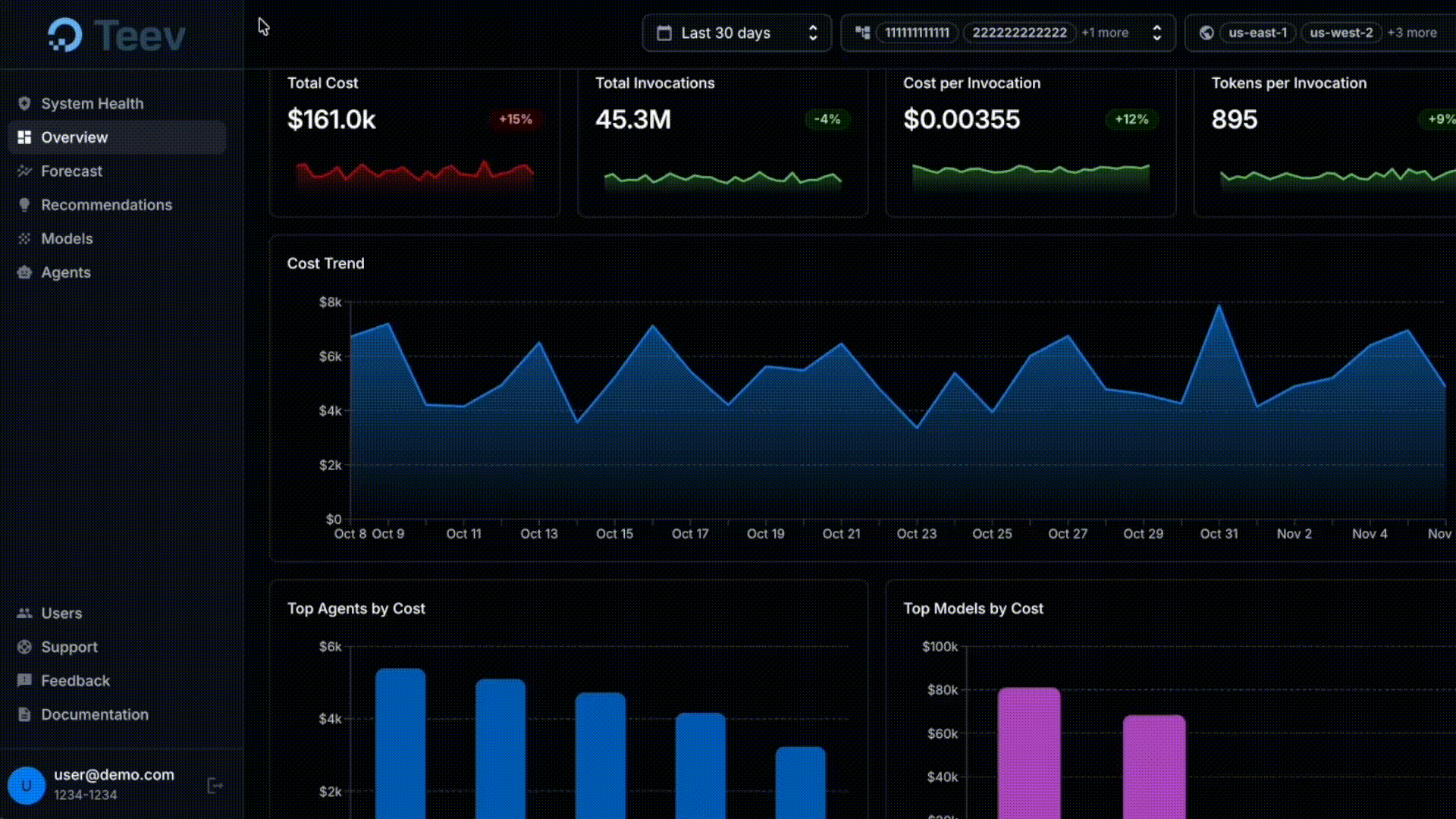1456x819 pixels.
Task: Expand the +3 more regions list
Action: [x=1412, y=33]
